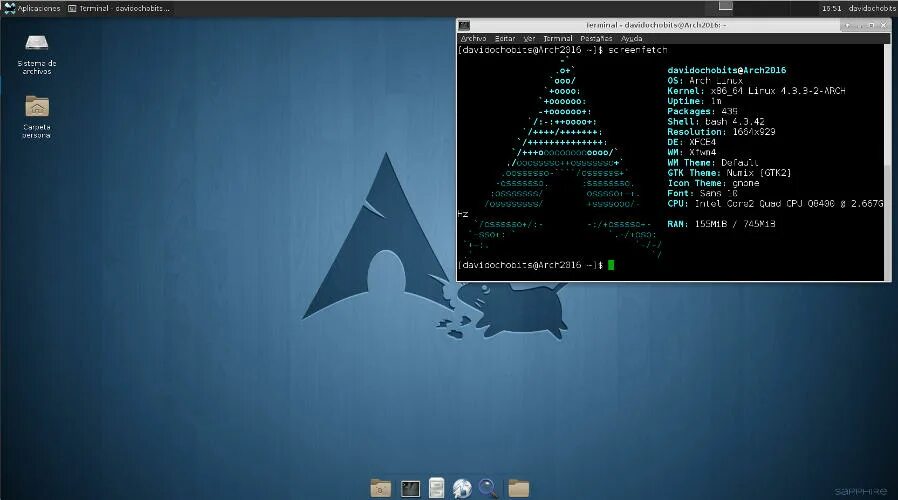Open the Carpeta personal desktop icon
898x500 pixels.
tap(37, 117)
